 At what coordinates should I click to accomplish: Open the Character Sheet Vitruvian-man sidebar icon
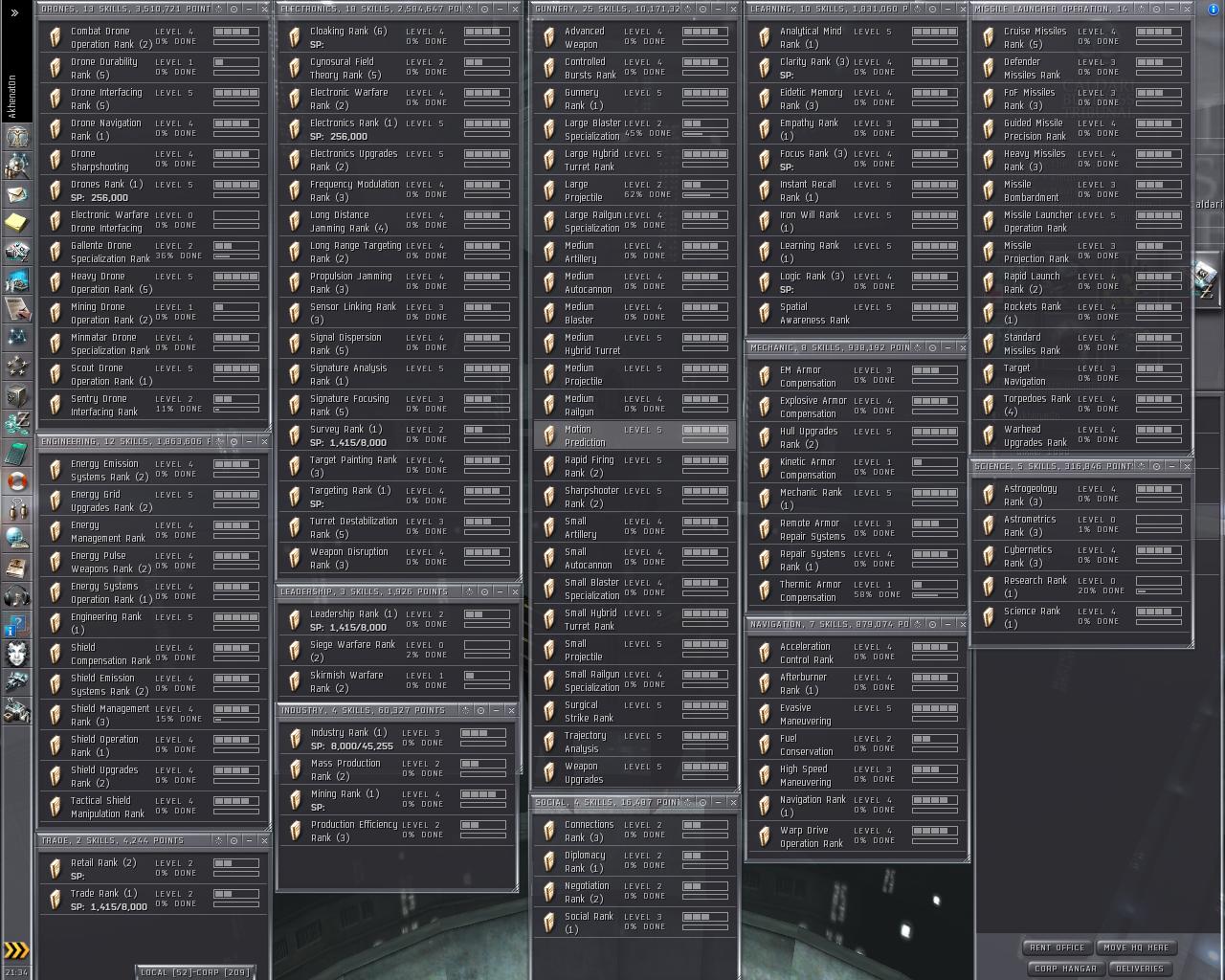click(16, 137)
